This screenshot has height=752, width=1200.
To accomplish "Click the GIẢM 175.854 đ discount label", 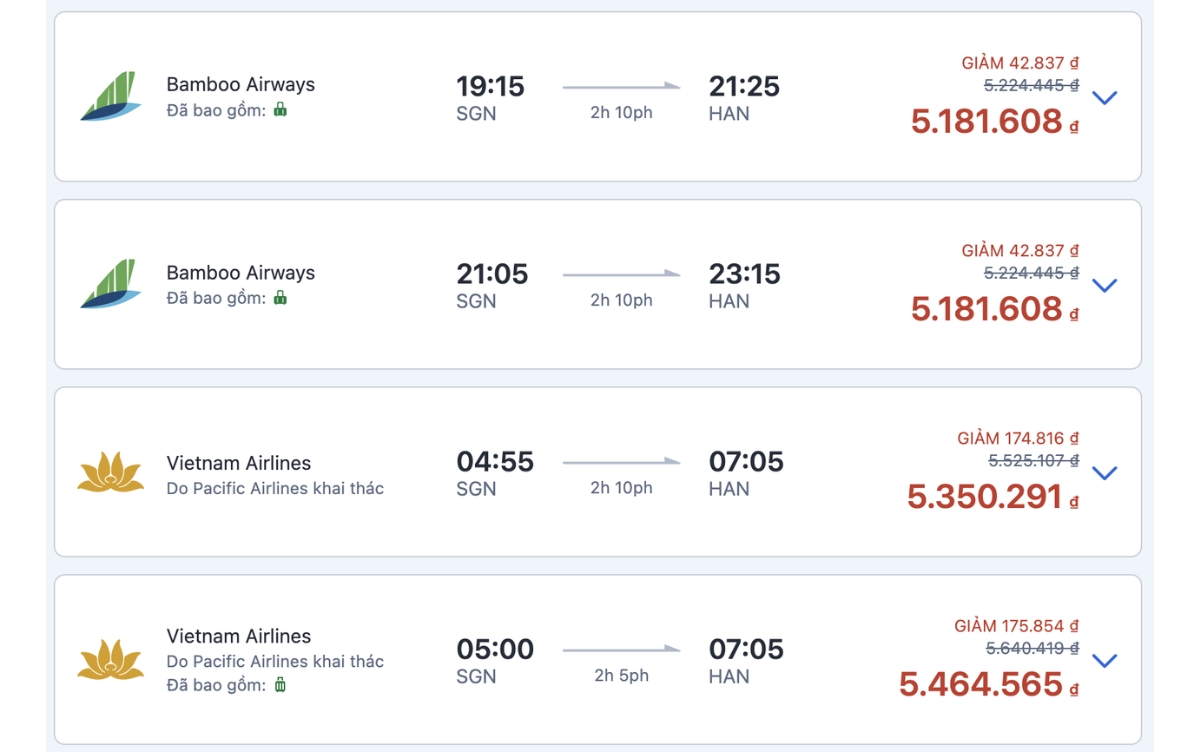I will click(1017, 626).
